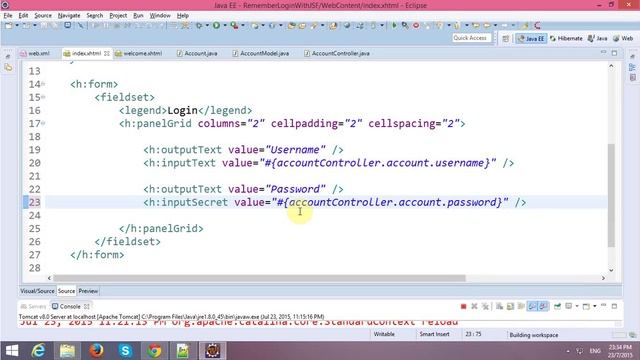Click the New file toolbar icon
The width and height of the screenshot is (640, 360).
(x=9, y=25)
